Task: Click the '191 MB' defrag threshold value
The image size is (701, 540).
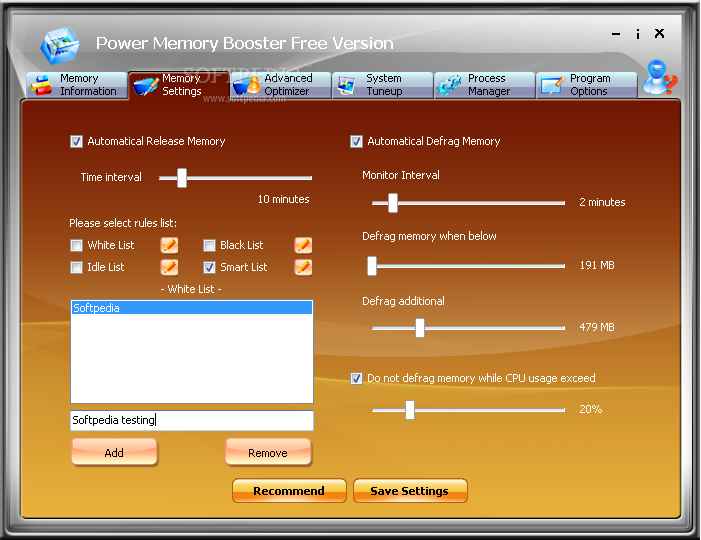Action: (597, 266)
